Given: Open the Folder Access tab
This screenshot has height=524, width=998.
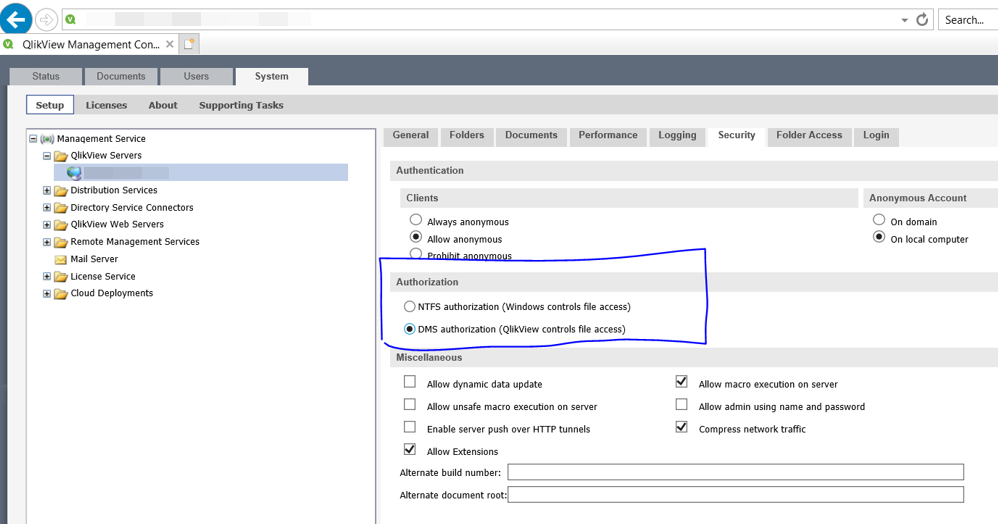Looking at the screenshot, I should pos(809,135).
